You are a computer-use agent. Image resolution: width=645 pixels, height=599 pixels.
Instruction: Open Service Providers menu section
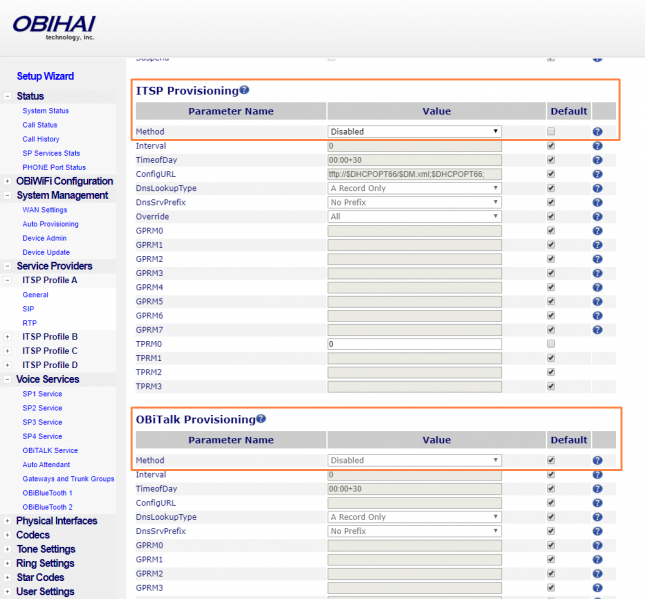pyautogui.click(x=54, y=266)
